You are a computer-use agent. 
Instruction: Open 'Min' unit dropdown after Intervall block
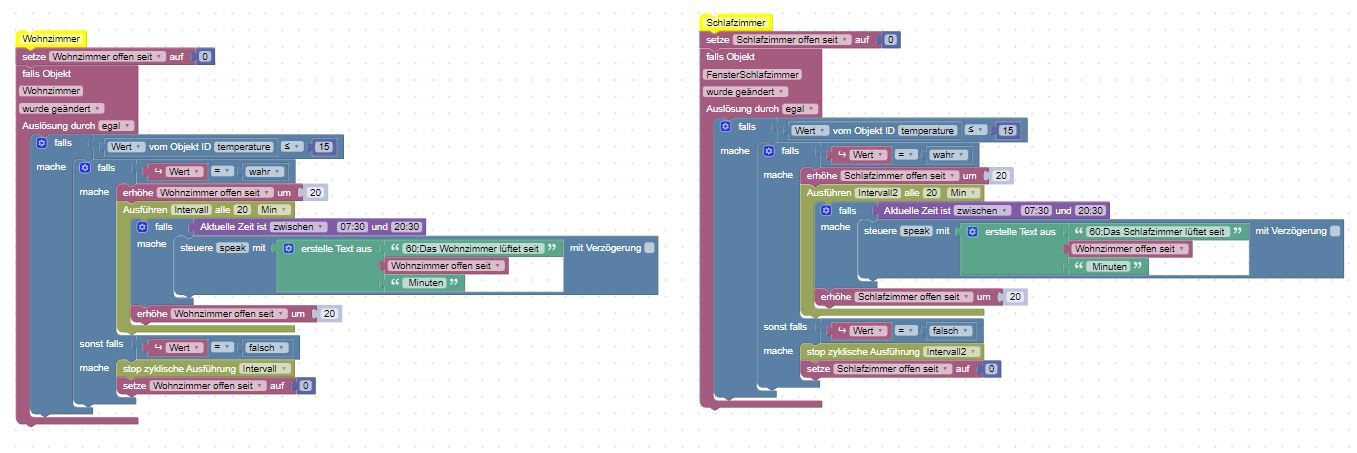[x=274, y=210]
